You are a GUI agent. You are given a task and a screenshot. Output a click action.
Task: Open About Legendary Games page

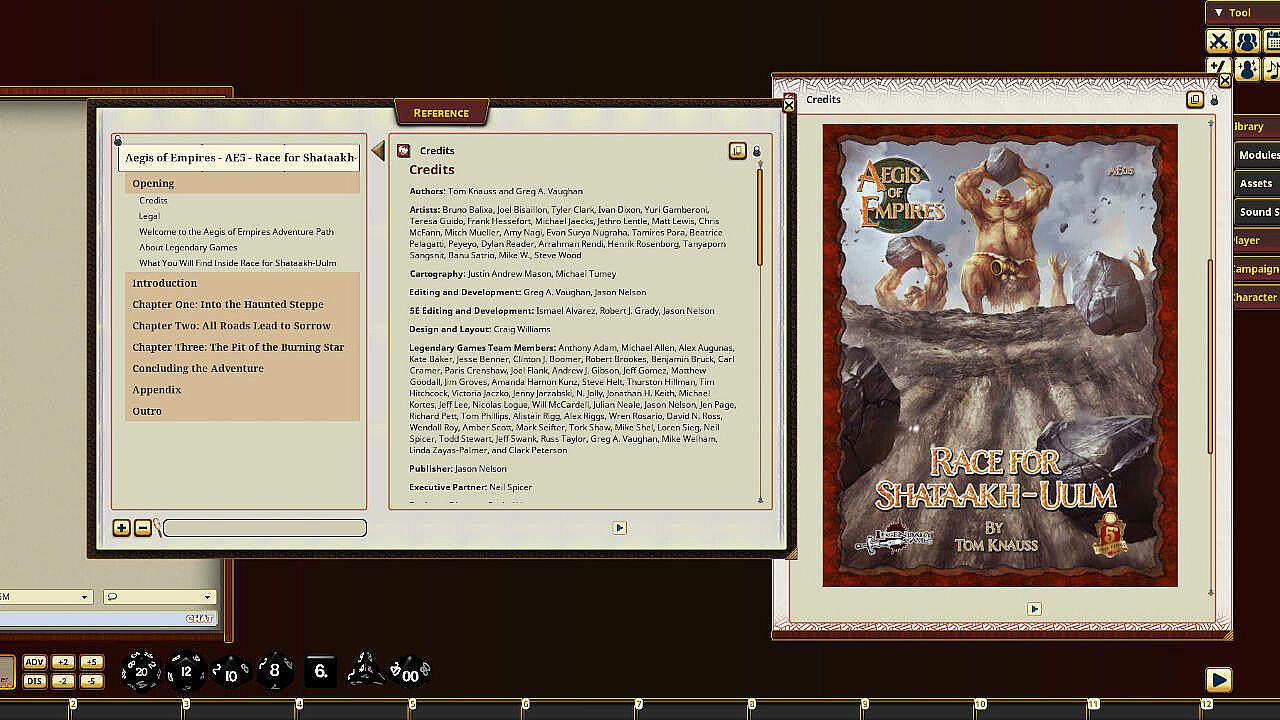[188, 247]
